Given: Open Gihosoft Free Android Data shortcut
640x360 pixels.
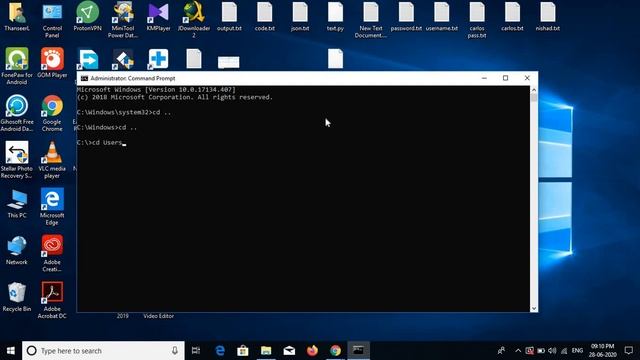Looking at the screenshot, I should pyautogui.click(x=17, y=113).
